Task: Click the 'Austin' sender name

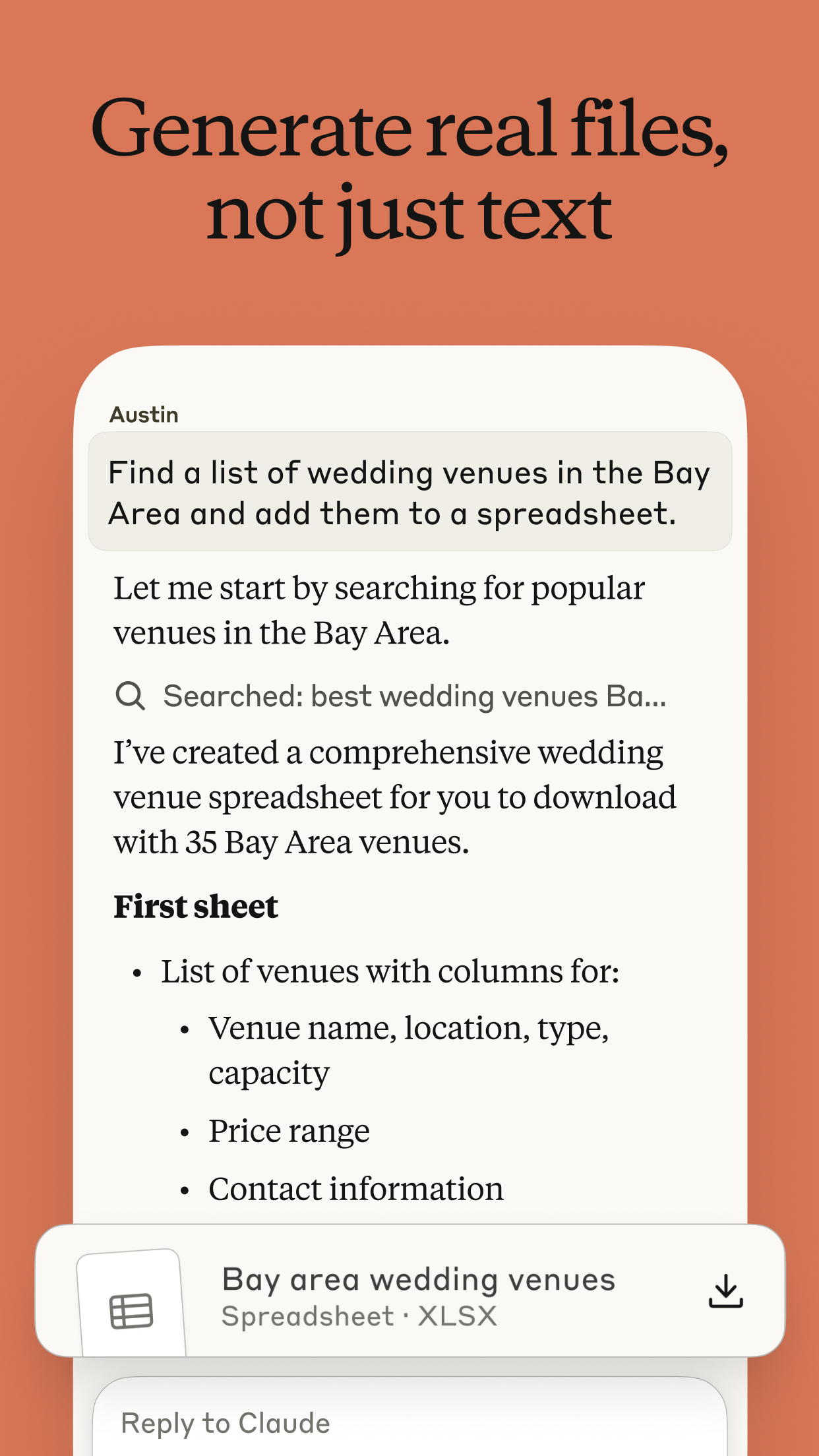Action: click(x=144, y=415)
